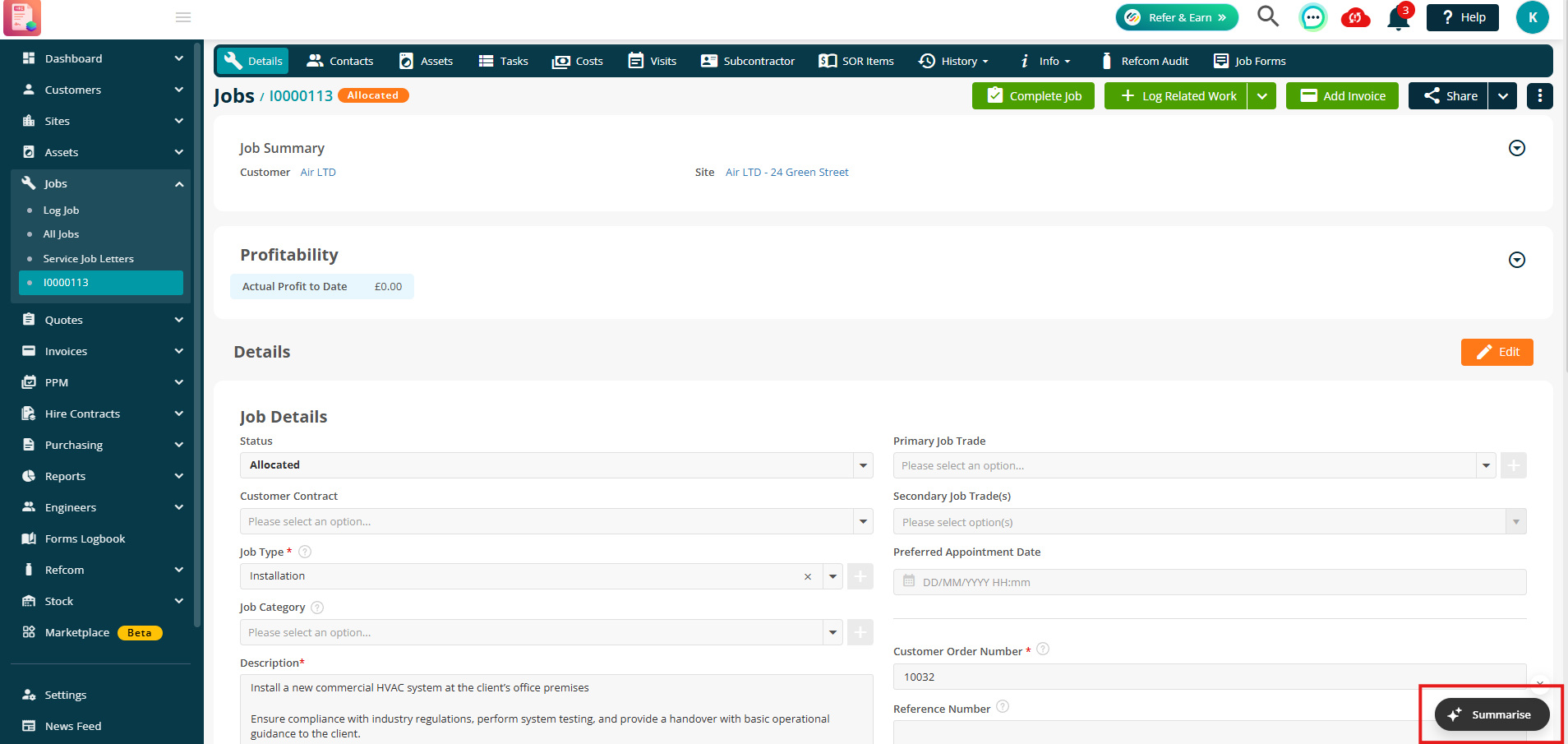Open the Share dropdown arrow
This screenshot has height=744, width=1568.
1502,96
